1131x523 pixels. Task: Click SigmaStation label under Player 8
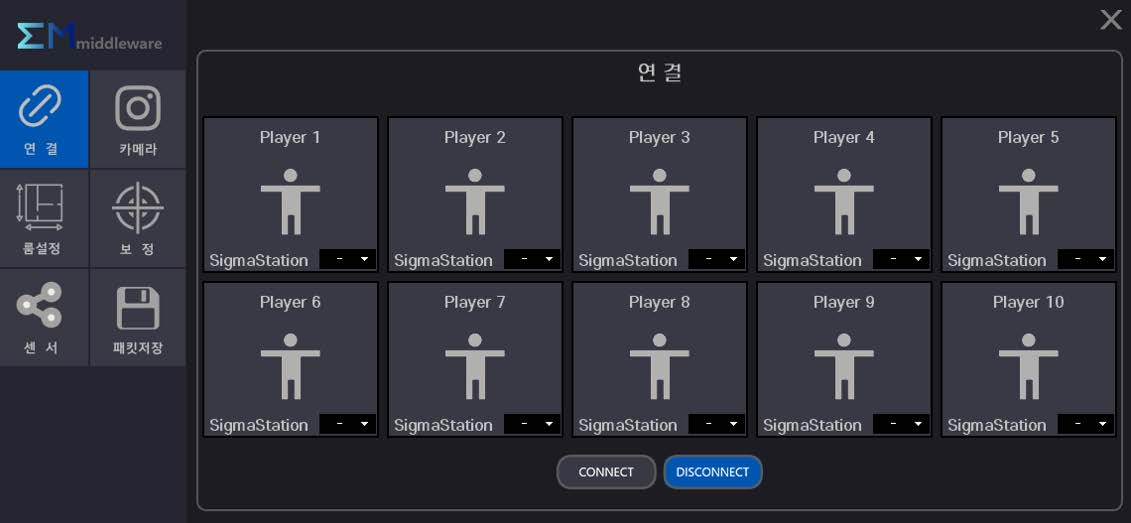[x=628, y=425]
